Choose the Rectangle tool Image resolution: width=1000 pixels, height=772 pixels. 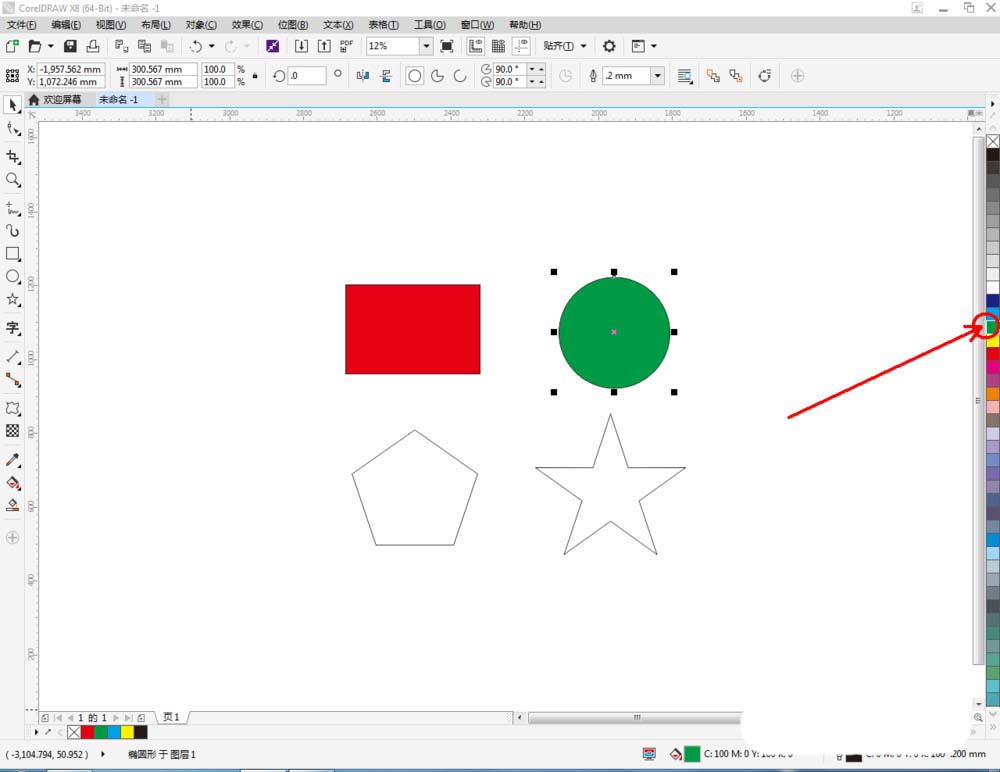pos(13,254)
